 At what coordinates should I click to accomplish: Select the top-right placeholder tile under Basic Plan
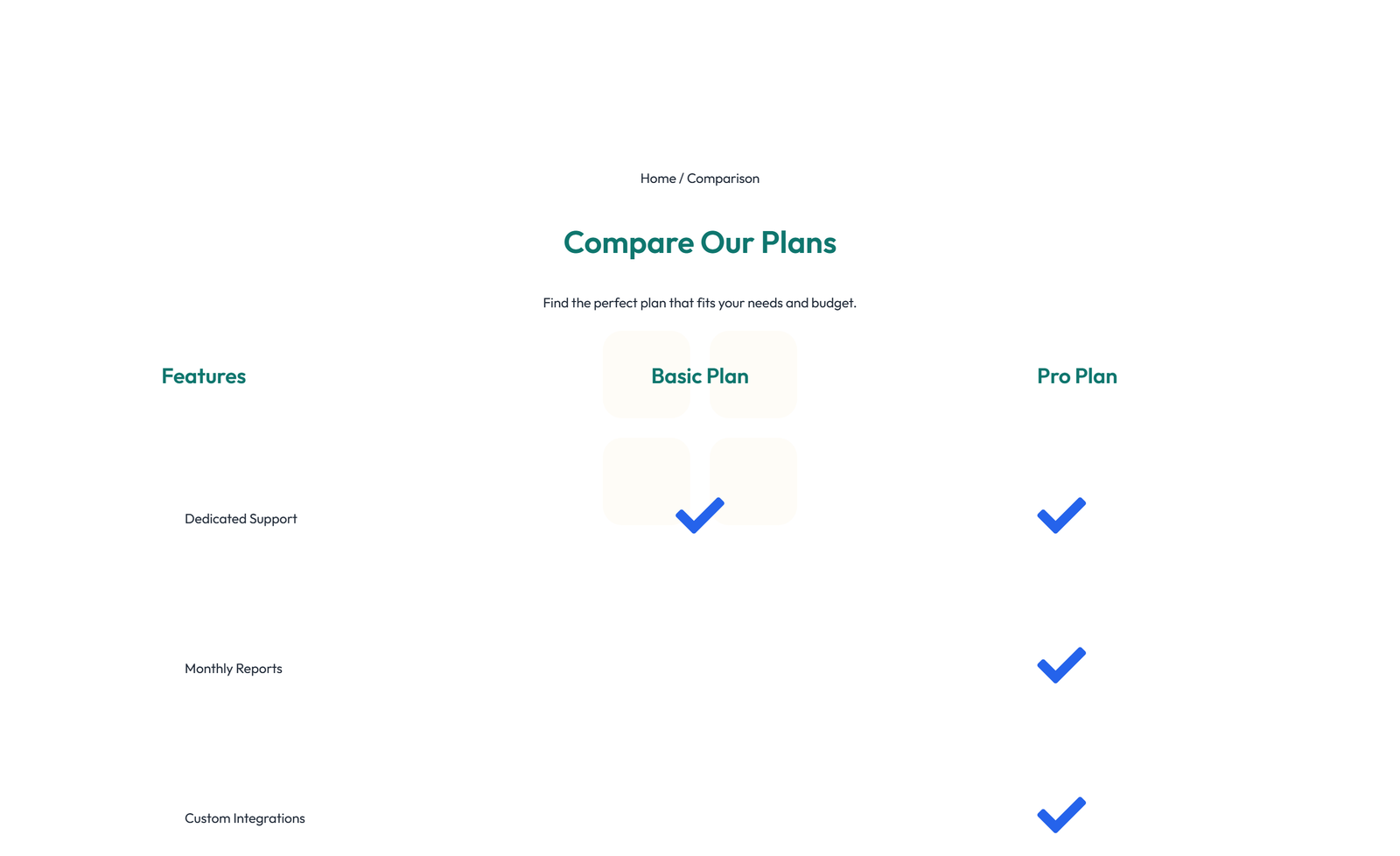[752, 375]
